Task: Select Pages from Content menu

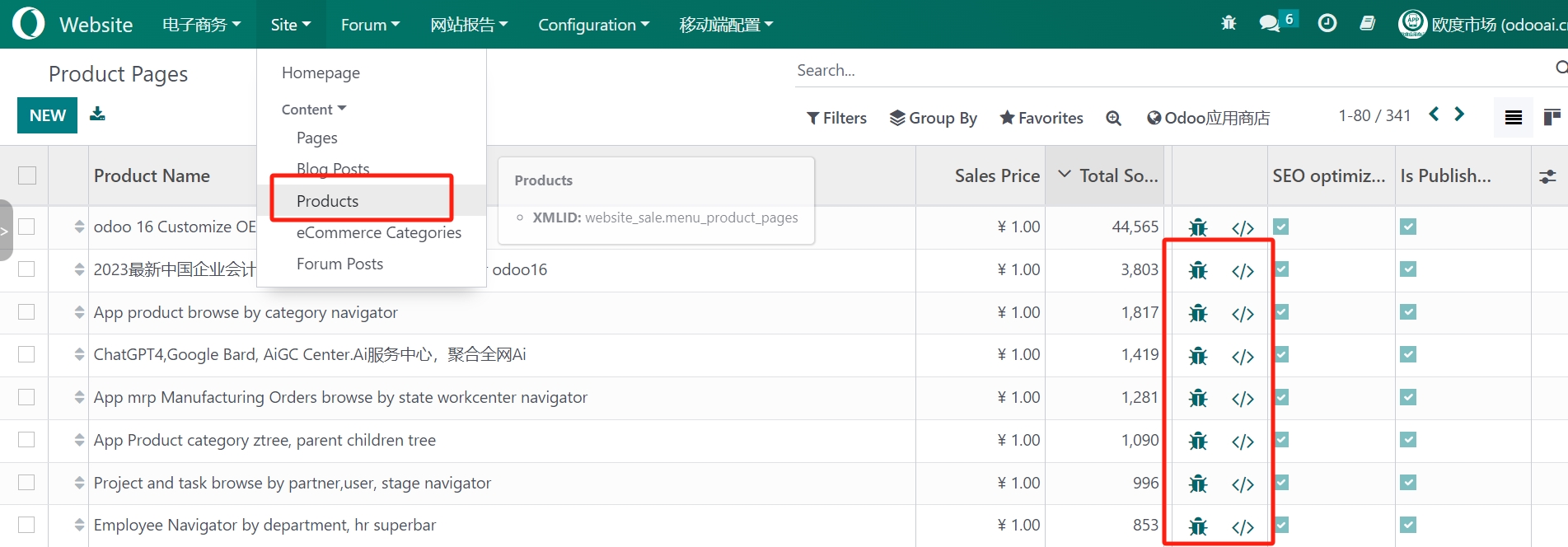Action: (x=317, y=138)
